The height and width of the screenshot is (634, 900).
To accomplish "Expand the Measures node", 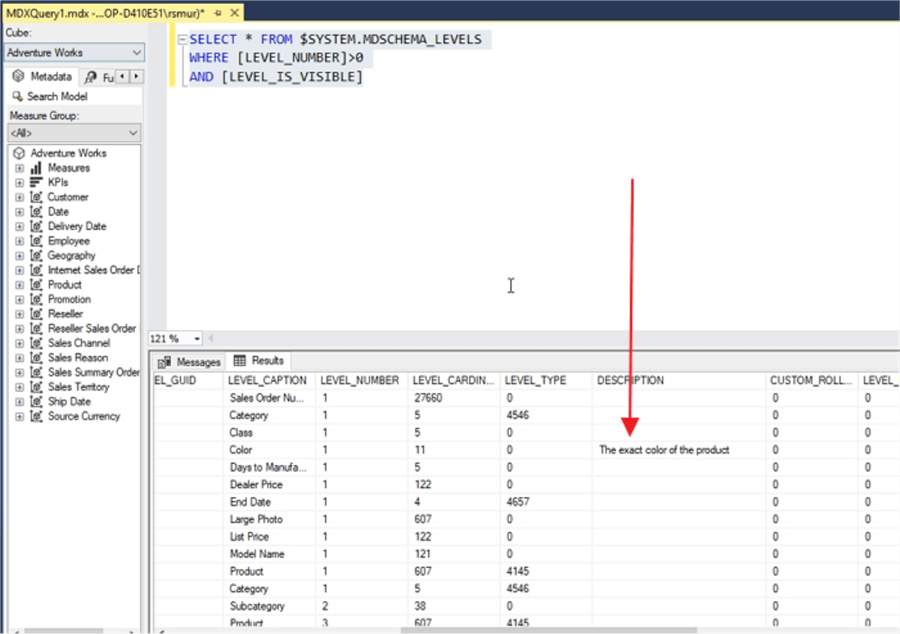I will pyautogui.click(x=20, y=168).
